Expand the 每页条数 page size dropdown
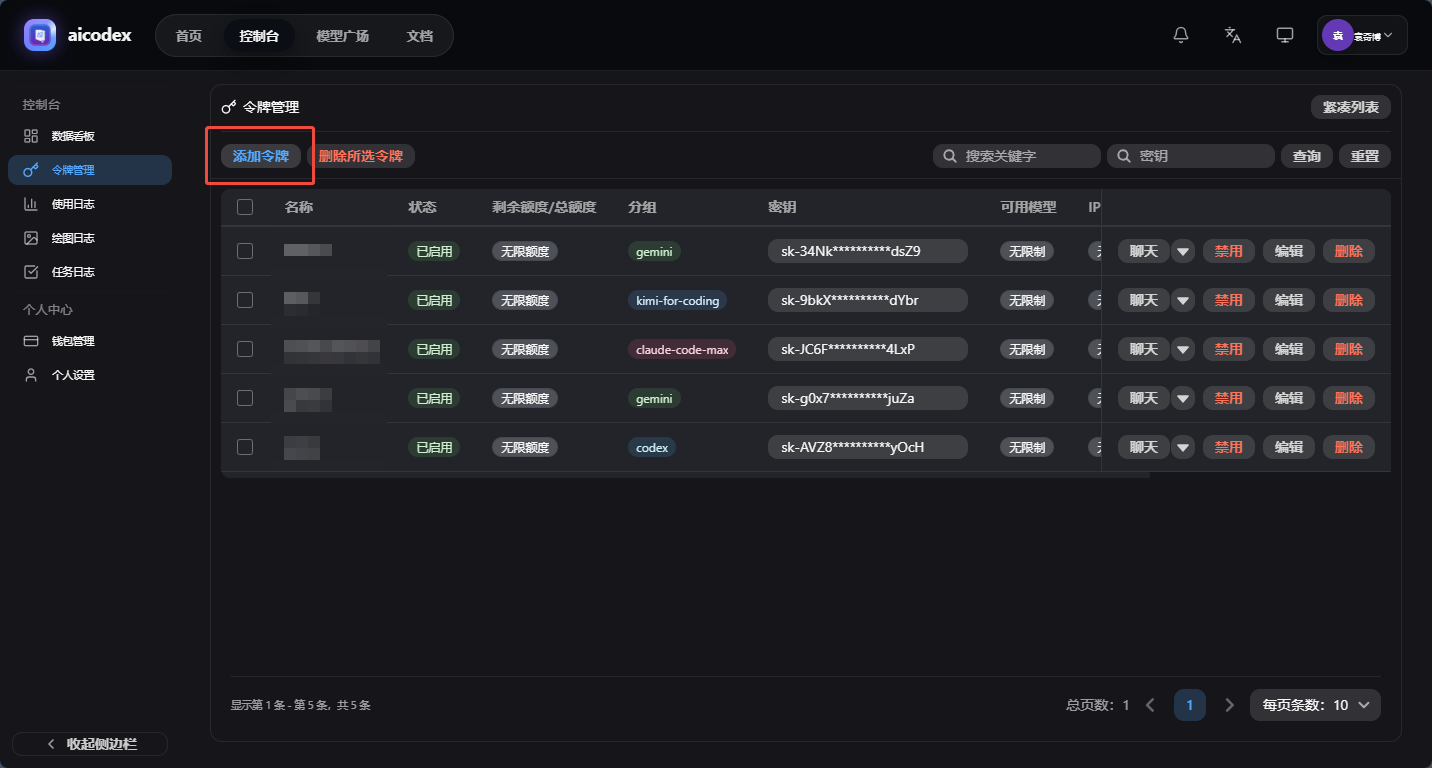This screenshot has width=1432, height=768. pyautogui.click(x=1315, y=705)
